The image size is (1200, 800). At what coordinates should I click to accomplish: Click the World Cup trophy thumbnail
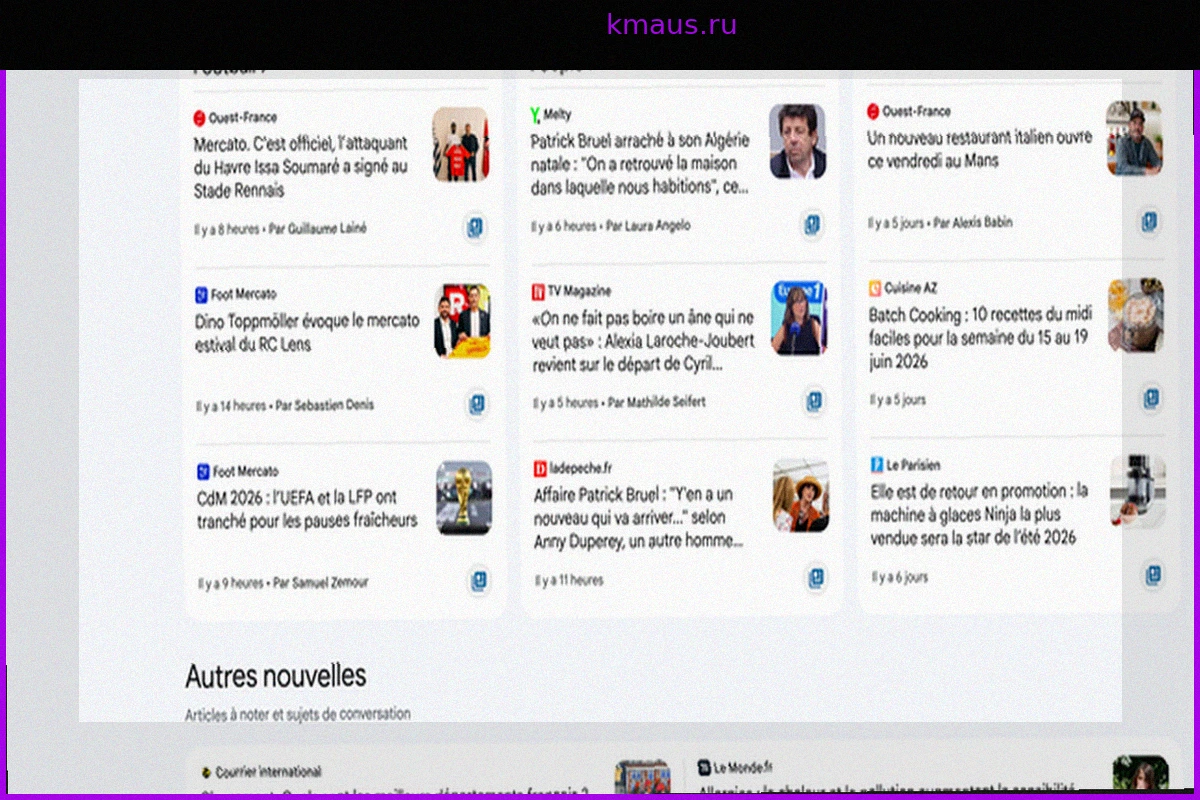464,497
